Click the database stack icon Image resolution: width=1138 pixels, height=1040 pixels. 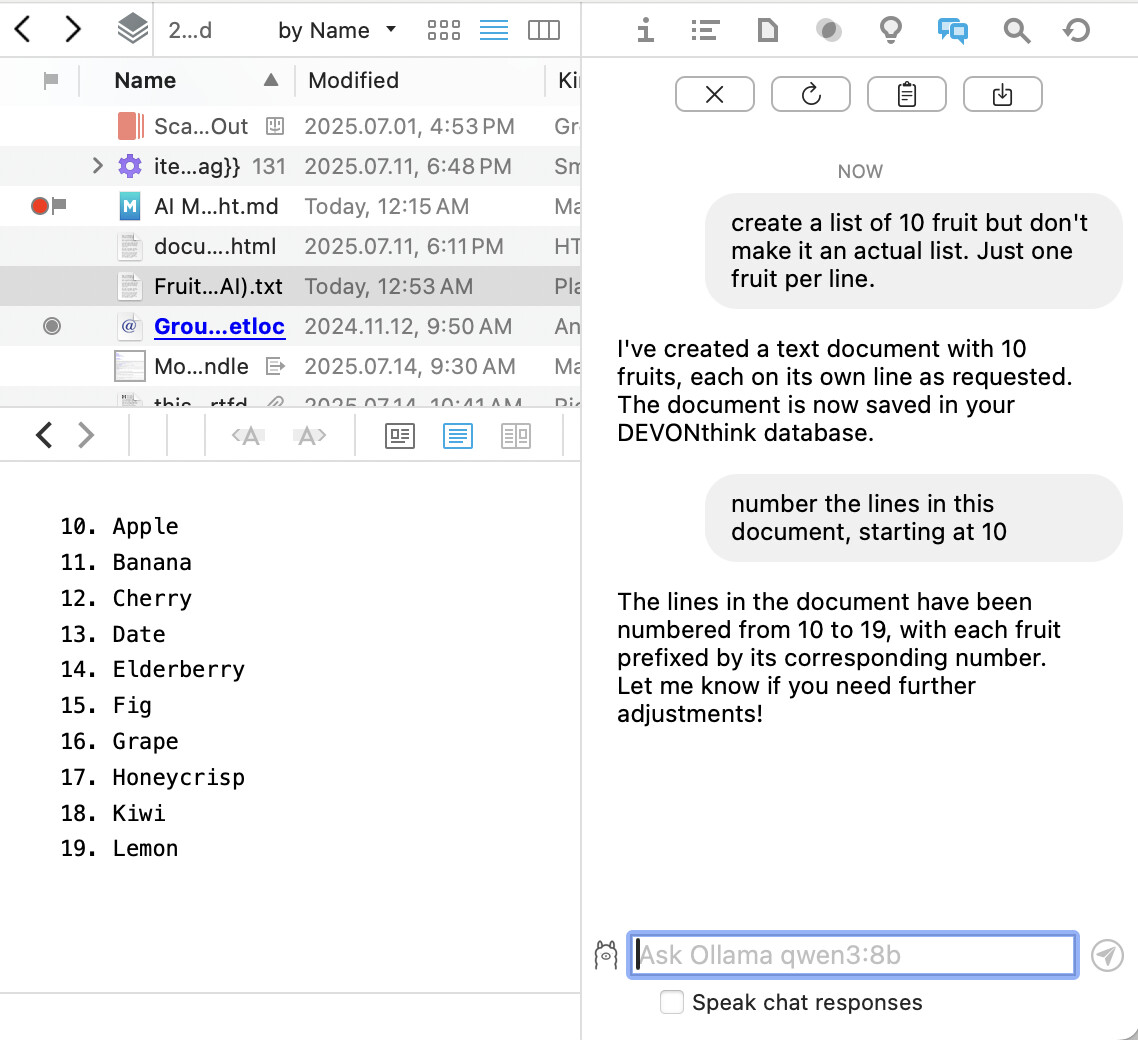132,30
